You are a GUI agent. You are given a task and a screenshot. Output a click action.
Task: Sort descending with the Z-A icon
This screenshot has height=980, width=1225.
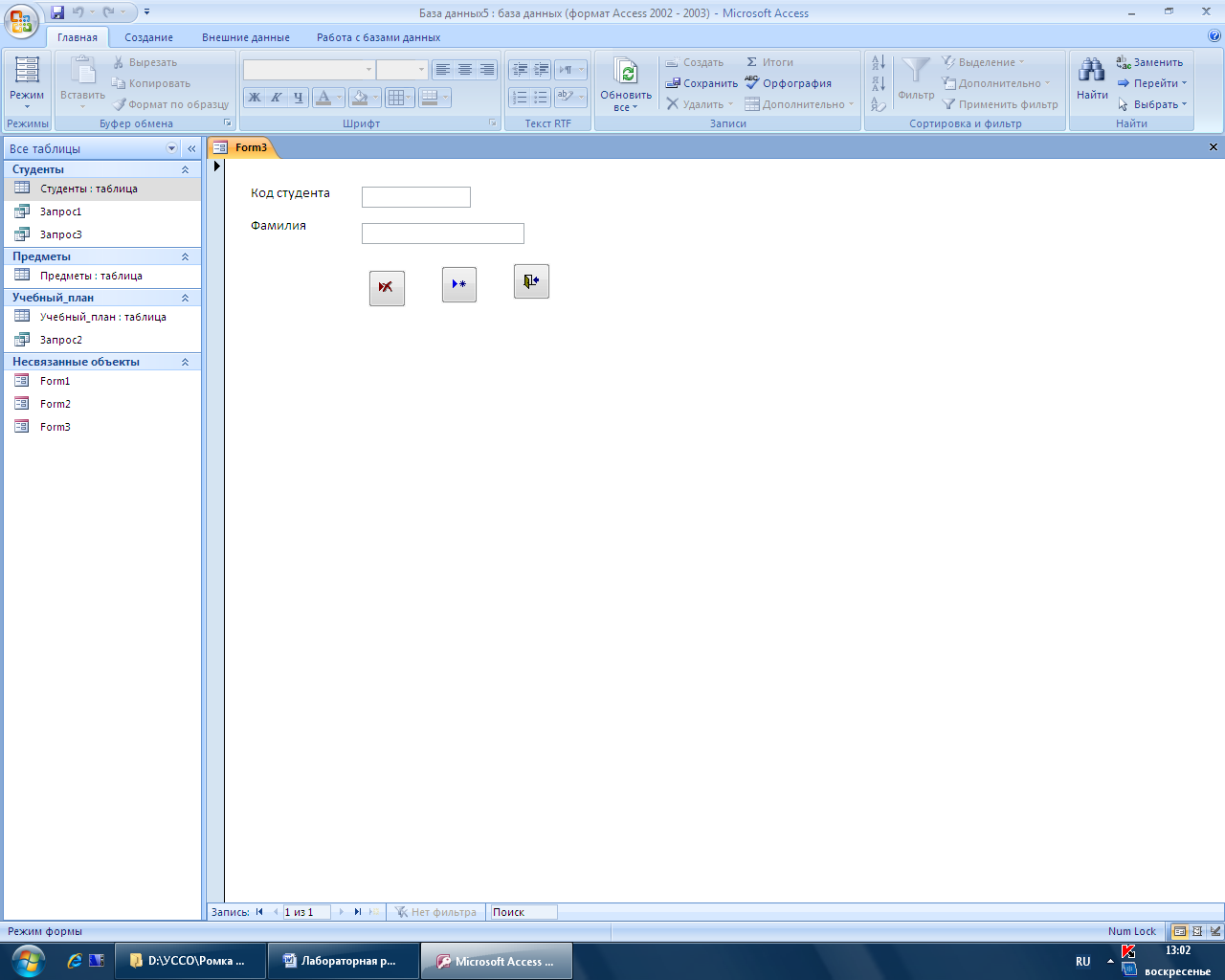point(879,83)
